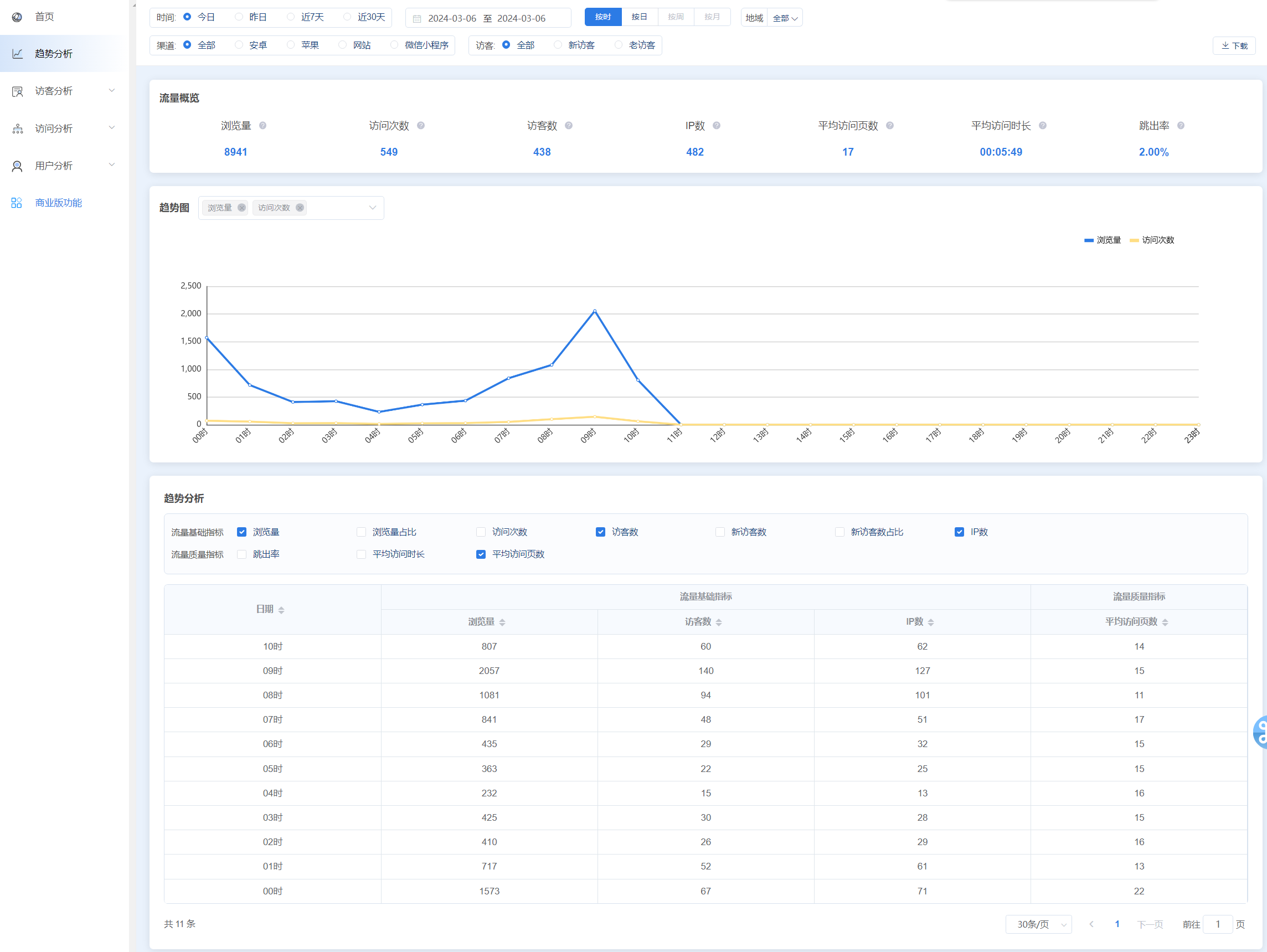Image resolution: width=1267 pixels, height=952 pixels.
Task: Uncheck the 访客数 indicator checkbox
Action: pos(600,532)
